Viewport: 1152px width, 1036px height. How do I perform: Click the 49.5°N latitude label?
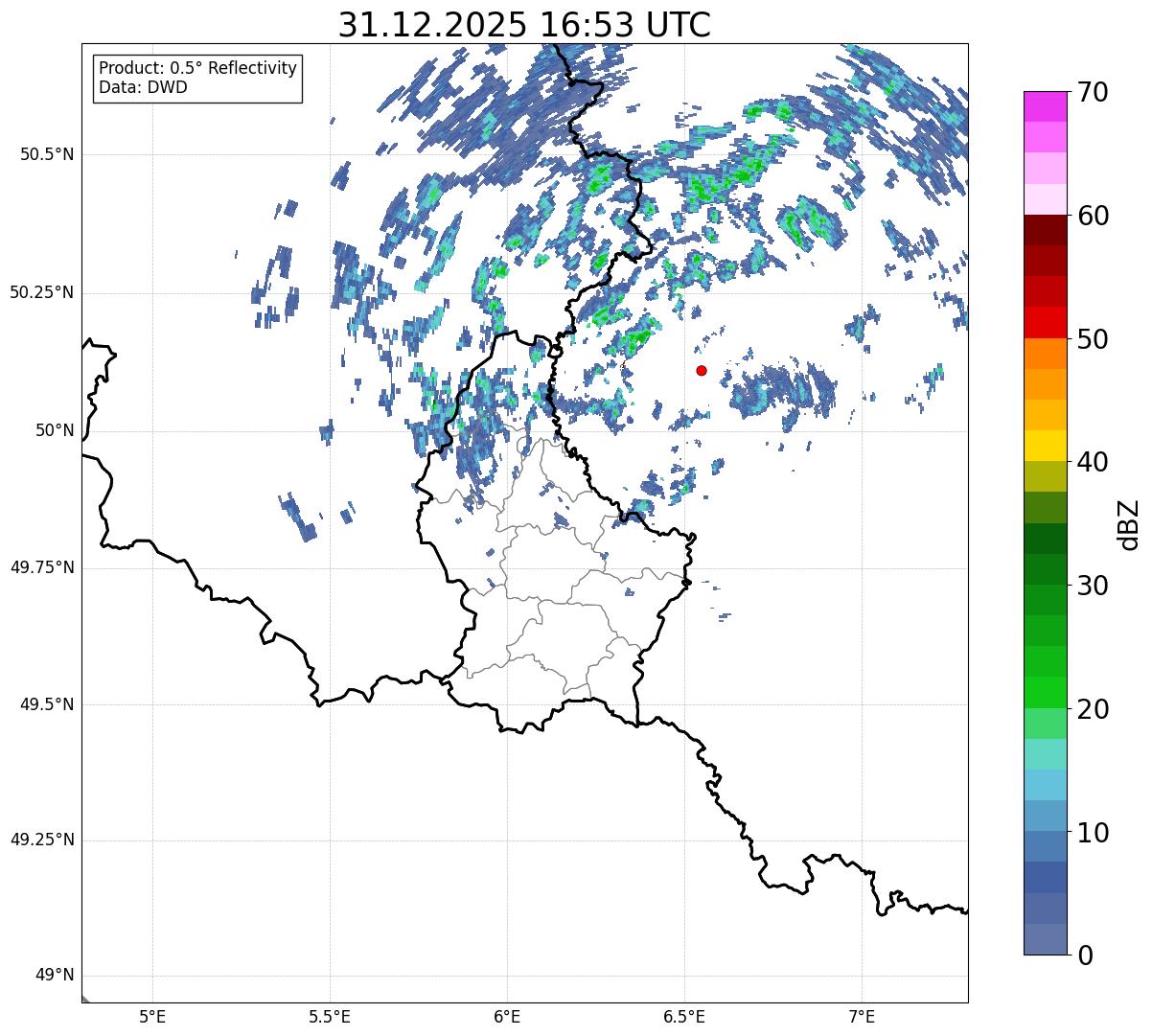(46, 704)
